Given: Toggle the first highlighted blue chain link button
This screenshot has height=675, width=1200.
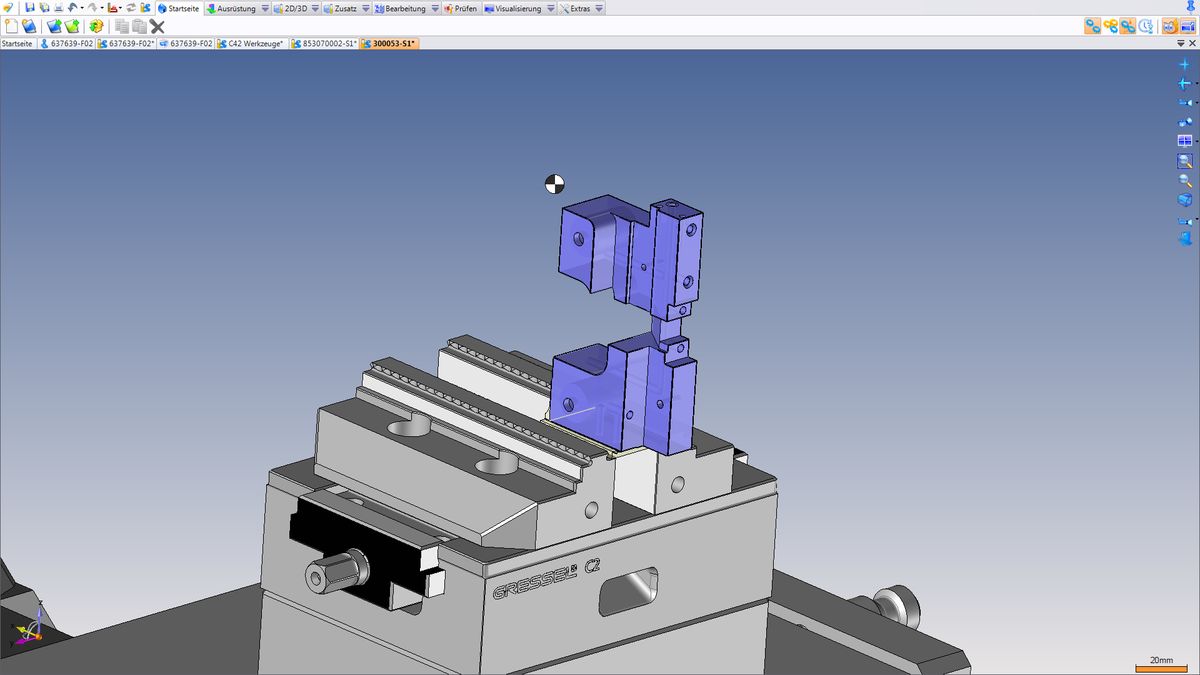Looking at the screenshot, I should point(1093,26).
